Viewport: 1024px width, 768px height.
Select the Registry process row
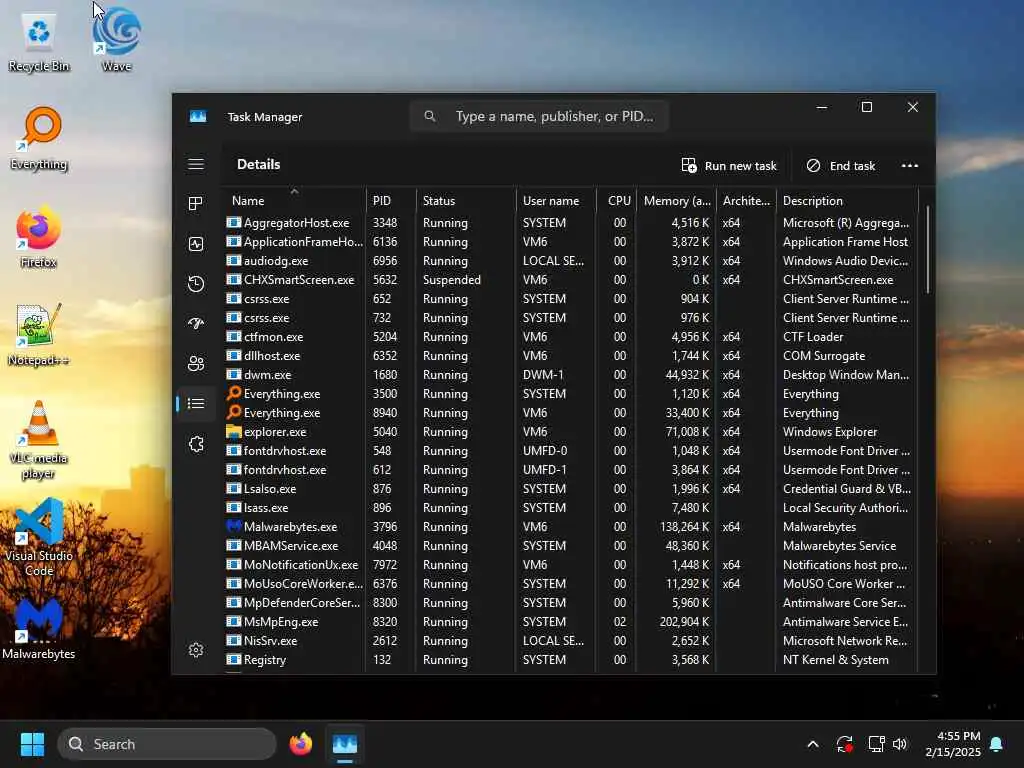pyautogui.click(x=571, y=660)
